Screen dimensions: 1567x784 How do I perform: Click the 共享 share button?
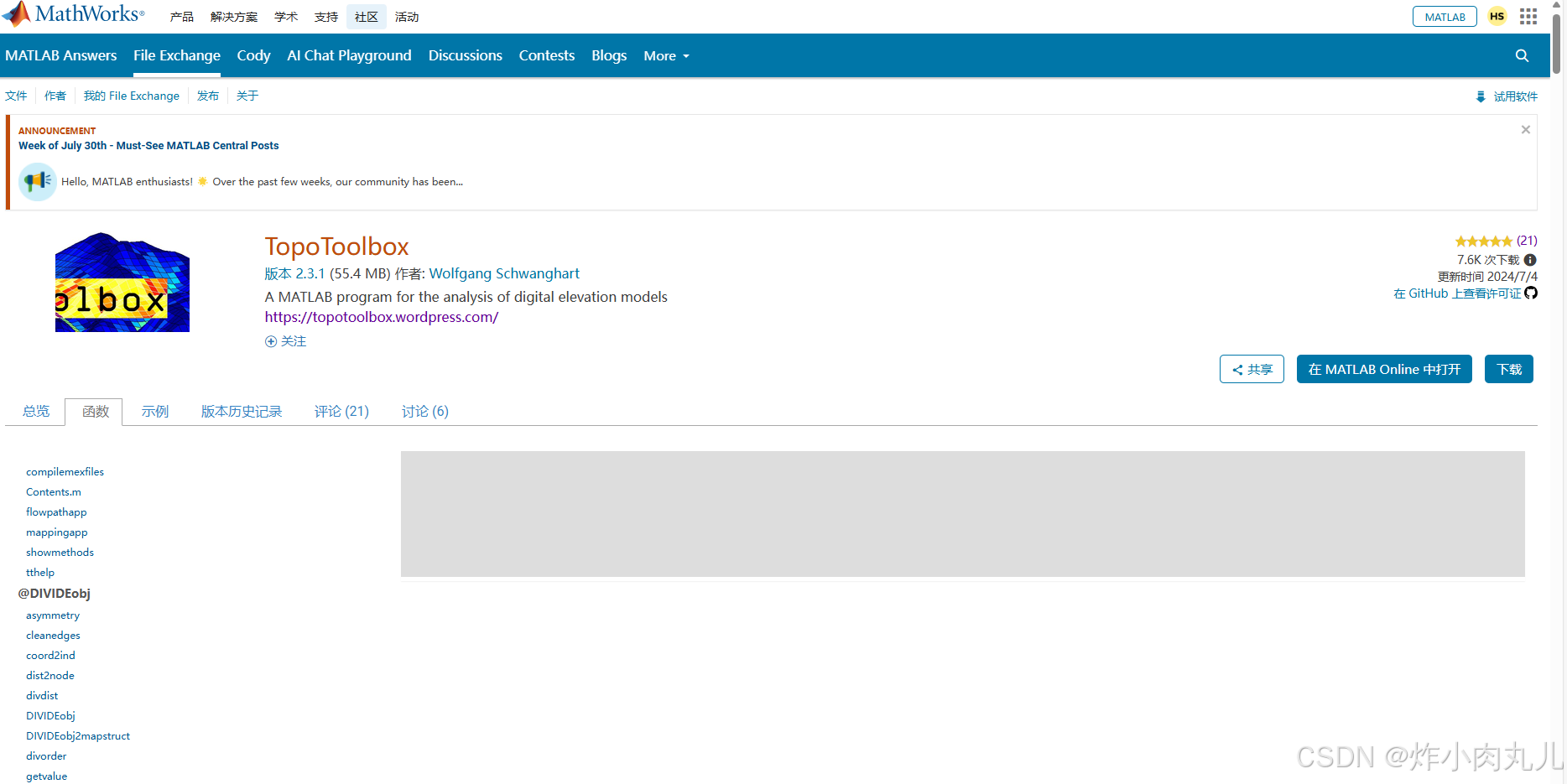tap(1252, 369)
